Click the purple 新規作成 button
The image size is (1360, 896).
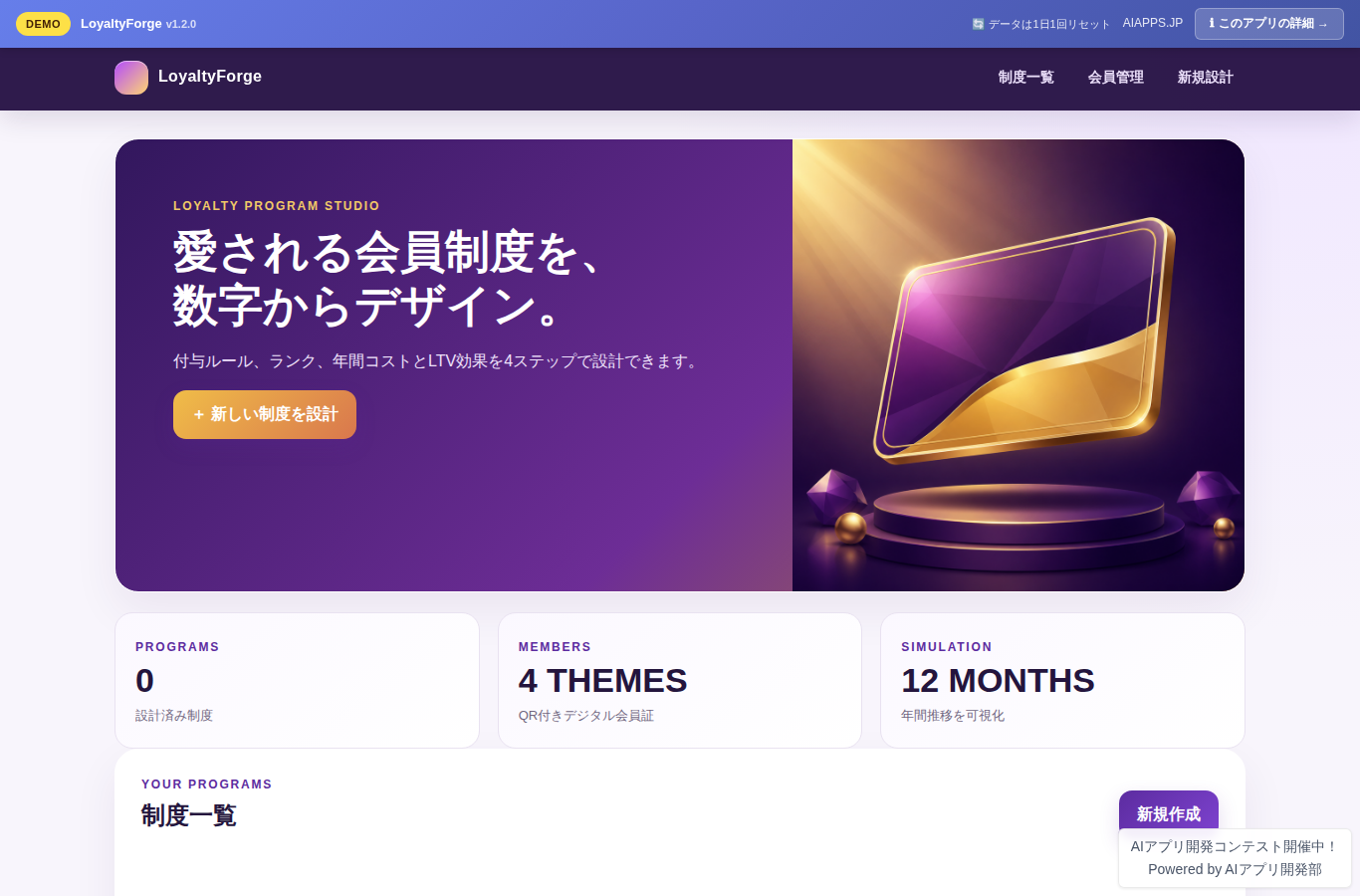(1169, 814)
